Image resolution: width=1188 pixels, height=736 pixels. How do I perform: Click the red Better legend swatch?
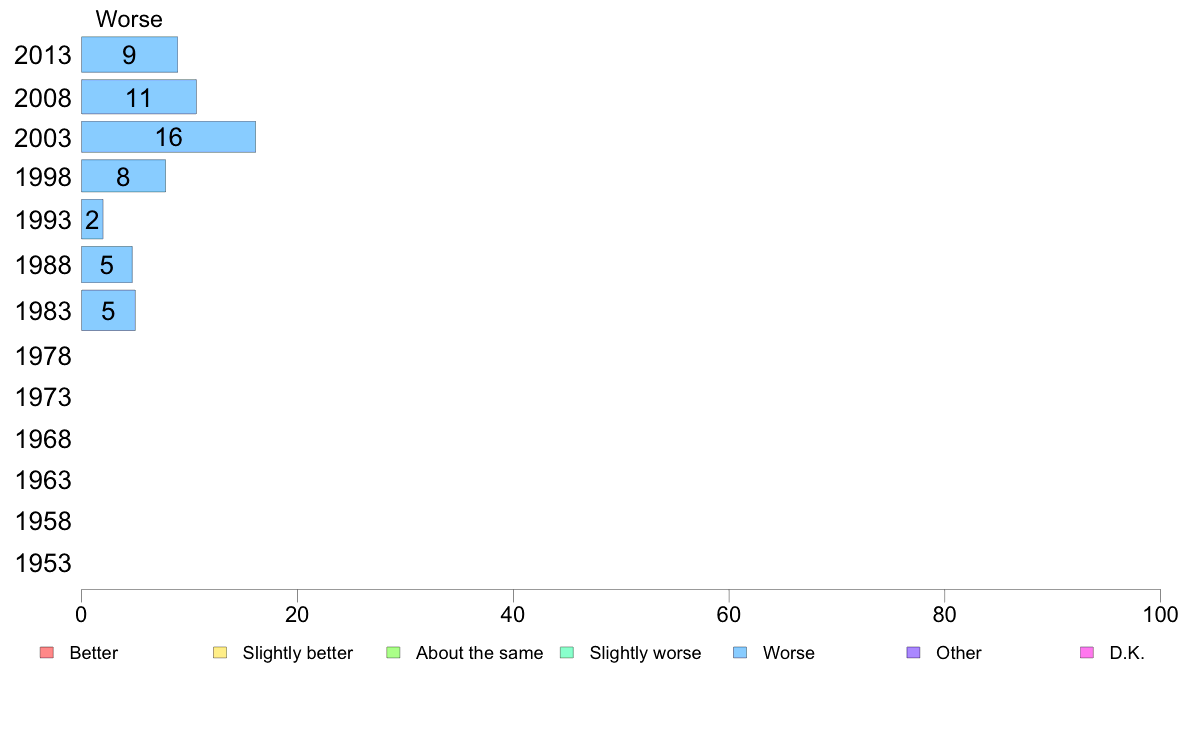[x=47, y=653]
